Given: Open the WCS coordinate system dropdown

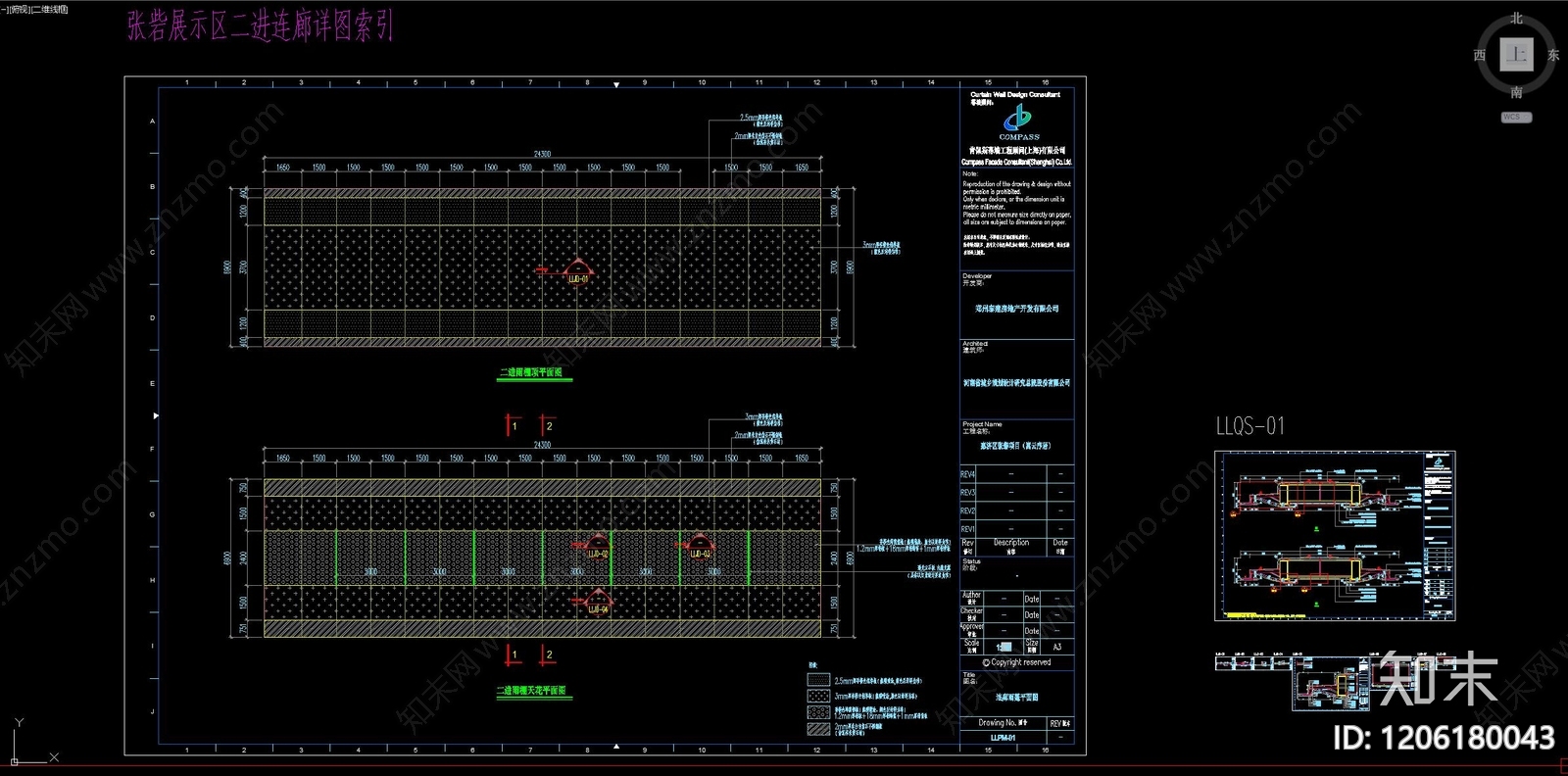Looking at the screenshot, I should coord(1516,118).
